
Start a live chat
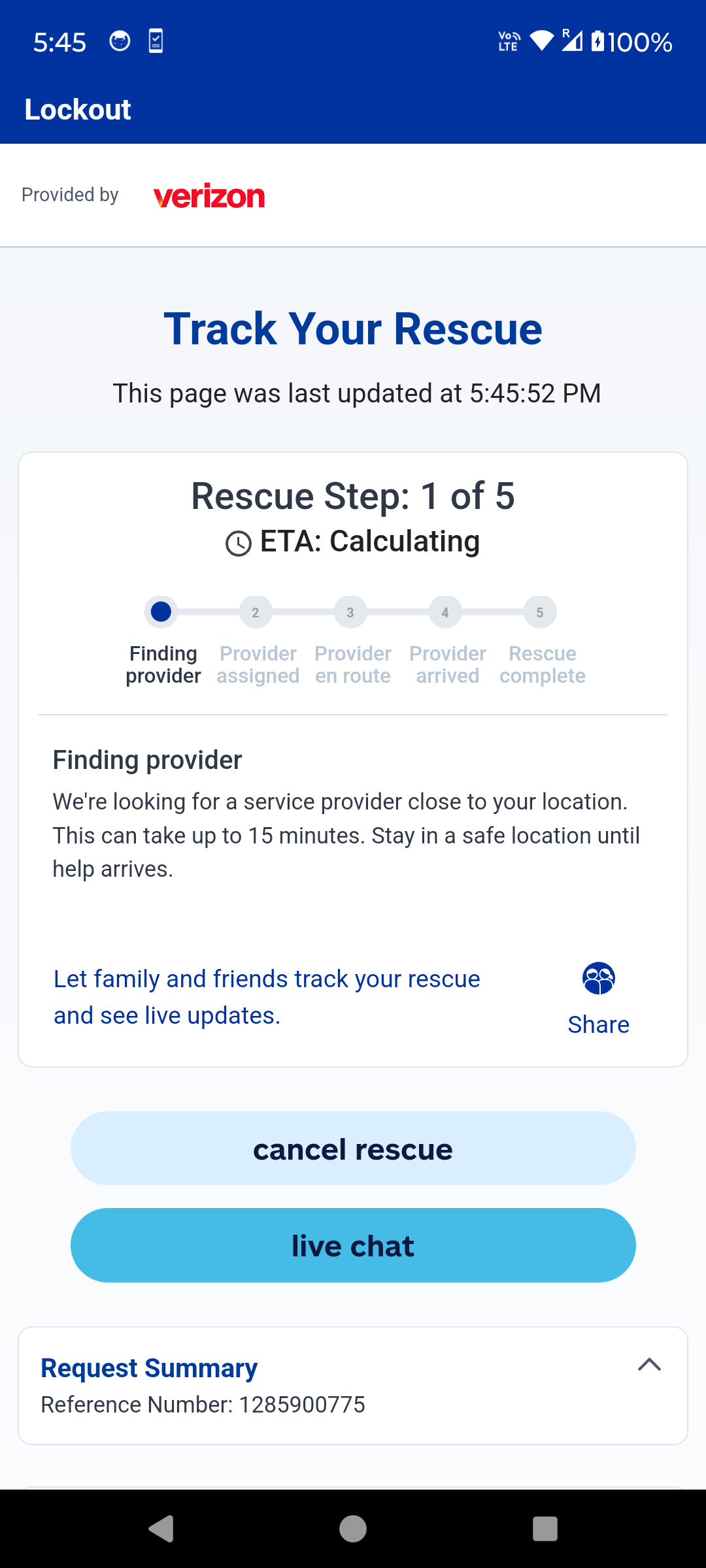click(x=353, y=1245)
